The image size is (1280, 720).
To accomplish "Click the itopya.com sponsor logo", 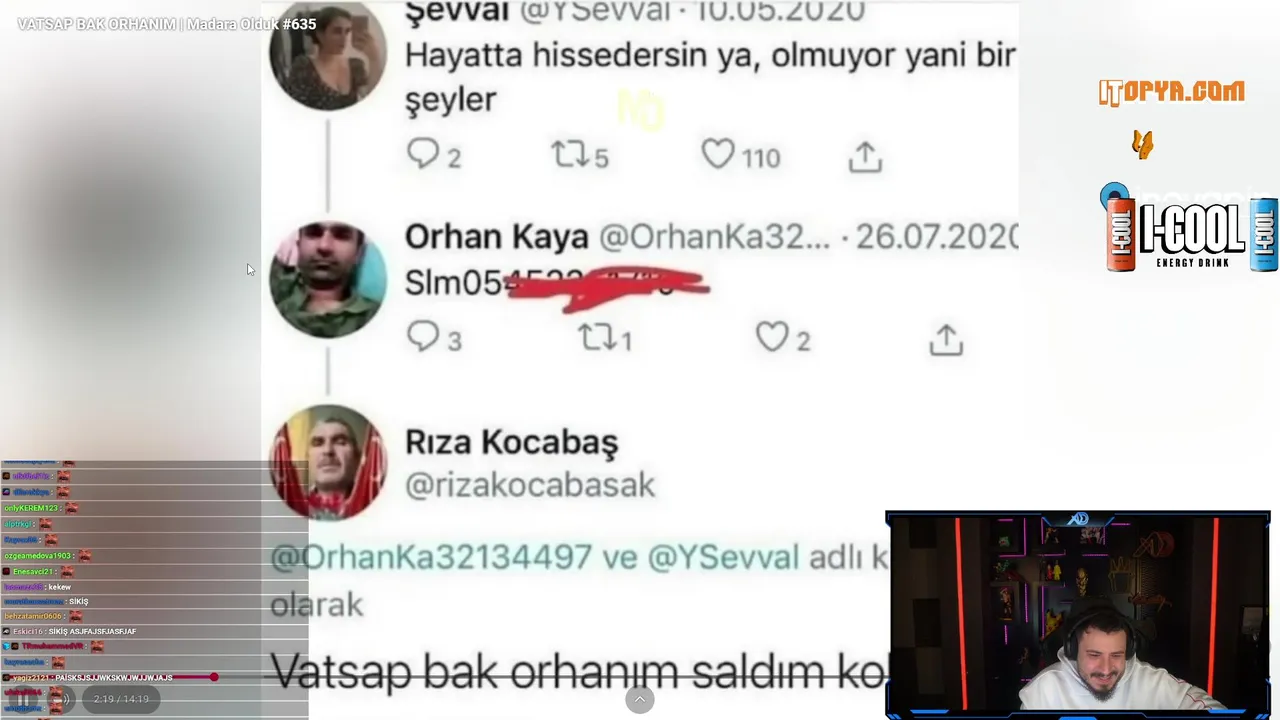I will (1172, 92).
